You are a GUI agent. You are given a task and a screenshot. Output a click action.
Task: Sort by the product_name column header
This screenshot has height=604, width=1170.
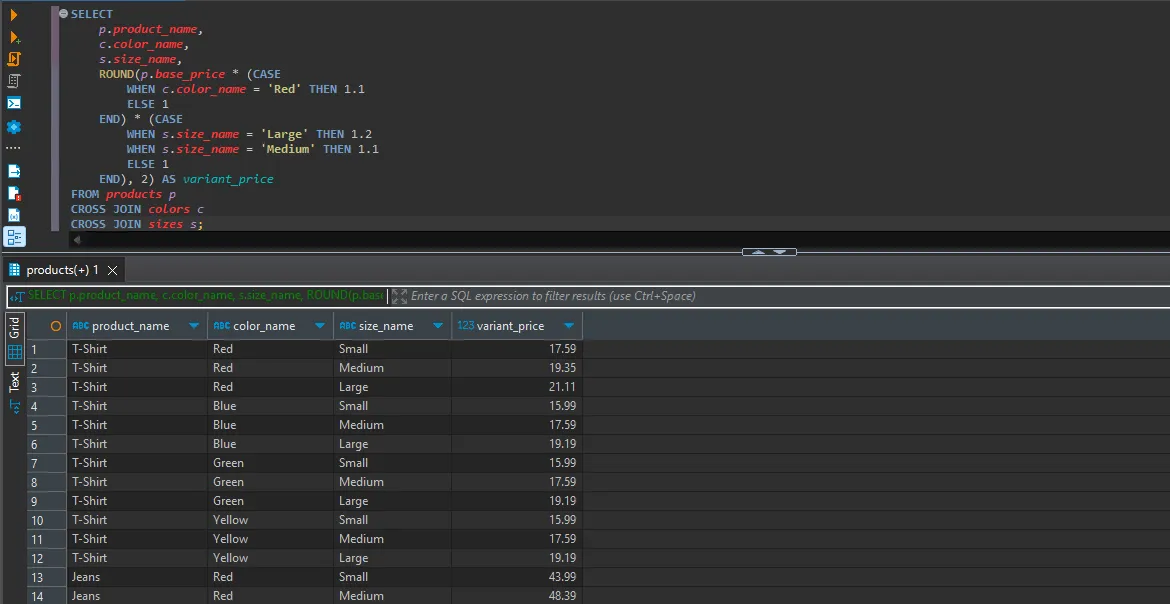coord(130,326)
